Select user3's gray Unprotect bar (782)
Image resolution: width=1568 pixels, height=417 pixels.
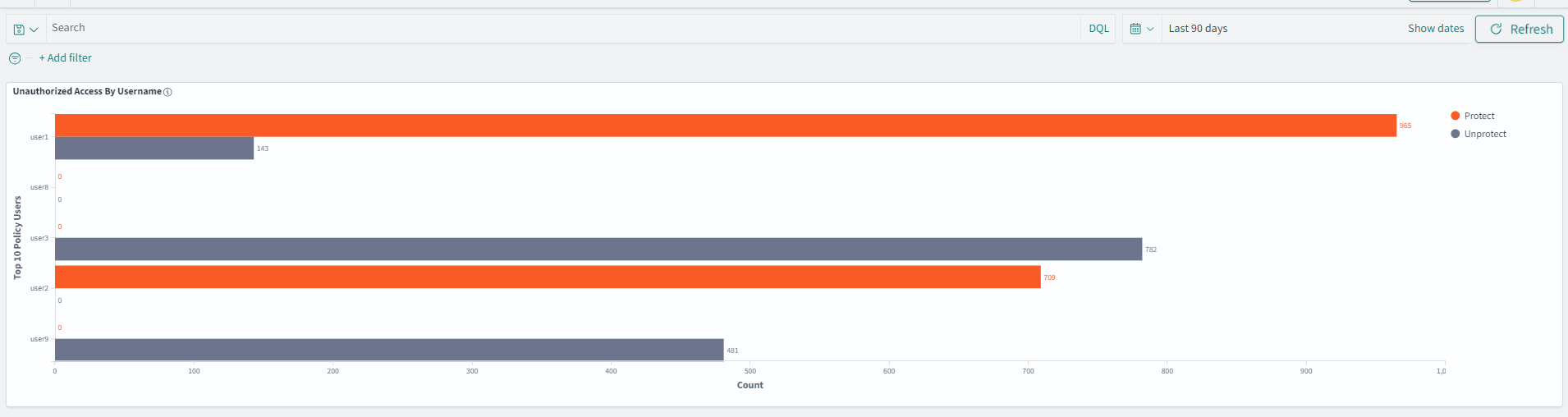598,250
